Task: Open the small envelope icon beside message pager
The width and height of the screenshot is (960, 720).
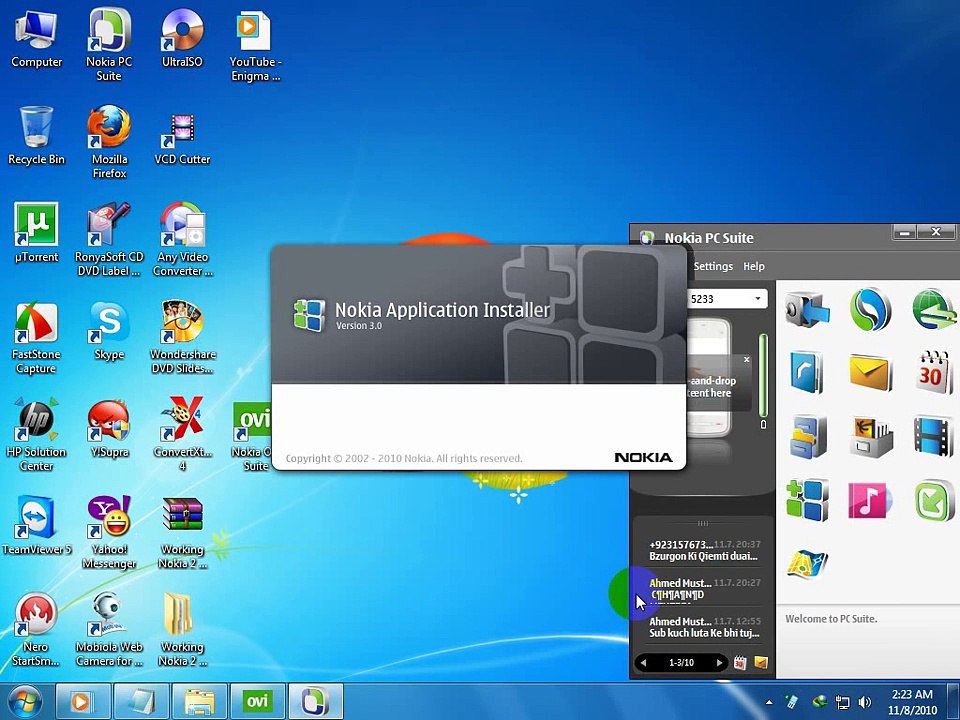Action: click(x=761, y=662)
